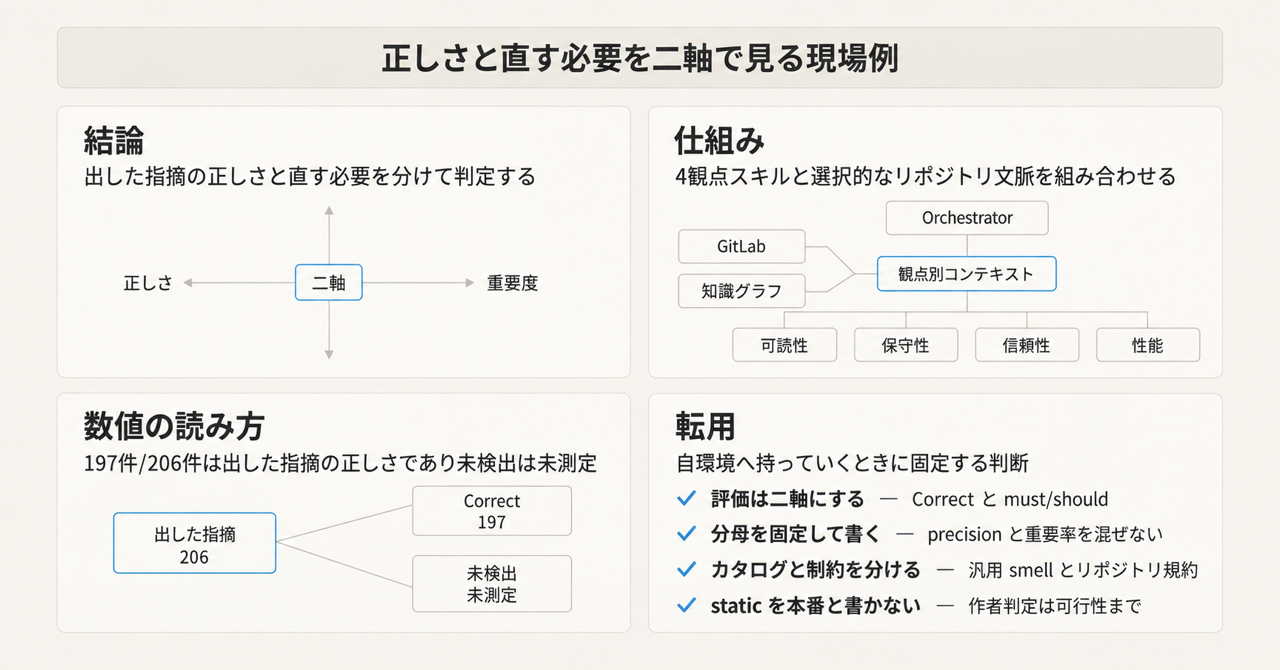
Task: Click the checkmark beside static を本番と書かない
Action: pyautogui.click(x=686, y=605)
